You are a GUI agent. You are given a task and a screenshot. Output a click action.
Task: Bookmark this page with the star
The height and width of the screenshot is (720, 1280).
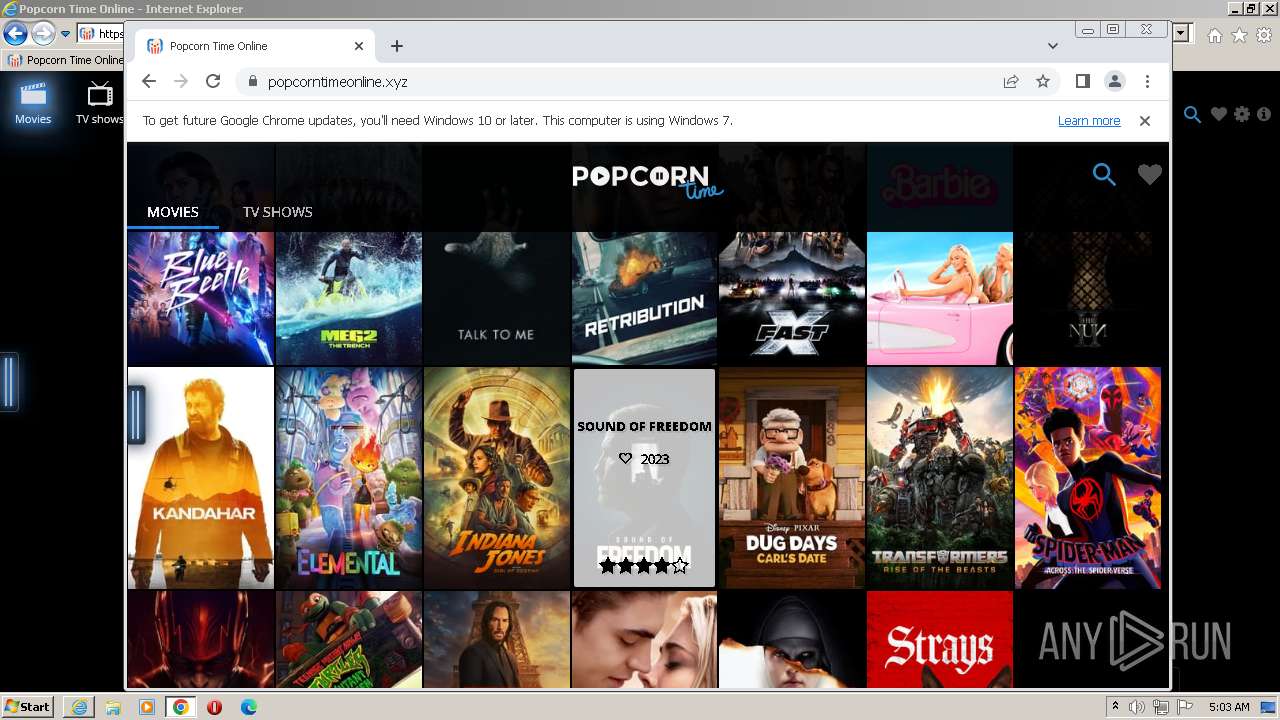1043,82
